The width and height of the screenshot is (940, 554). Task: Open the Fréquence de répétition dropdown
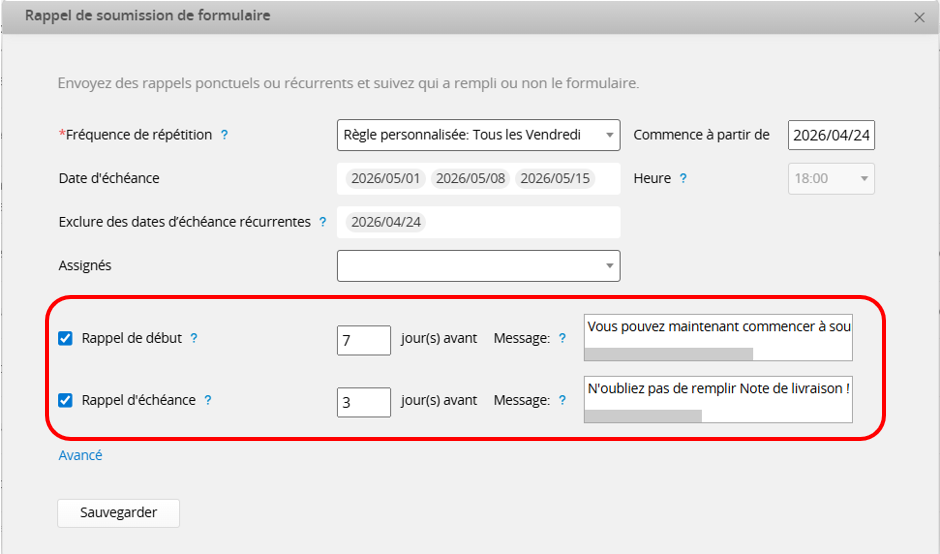(x=478, y=135)
